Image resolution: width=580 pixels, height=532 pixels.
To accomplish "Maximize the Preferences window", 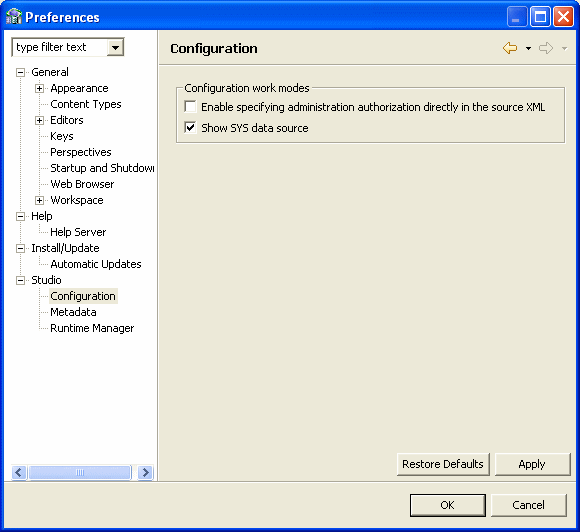I will pyautogui.click(x=540, y=17).
